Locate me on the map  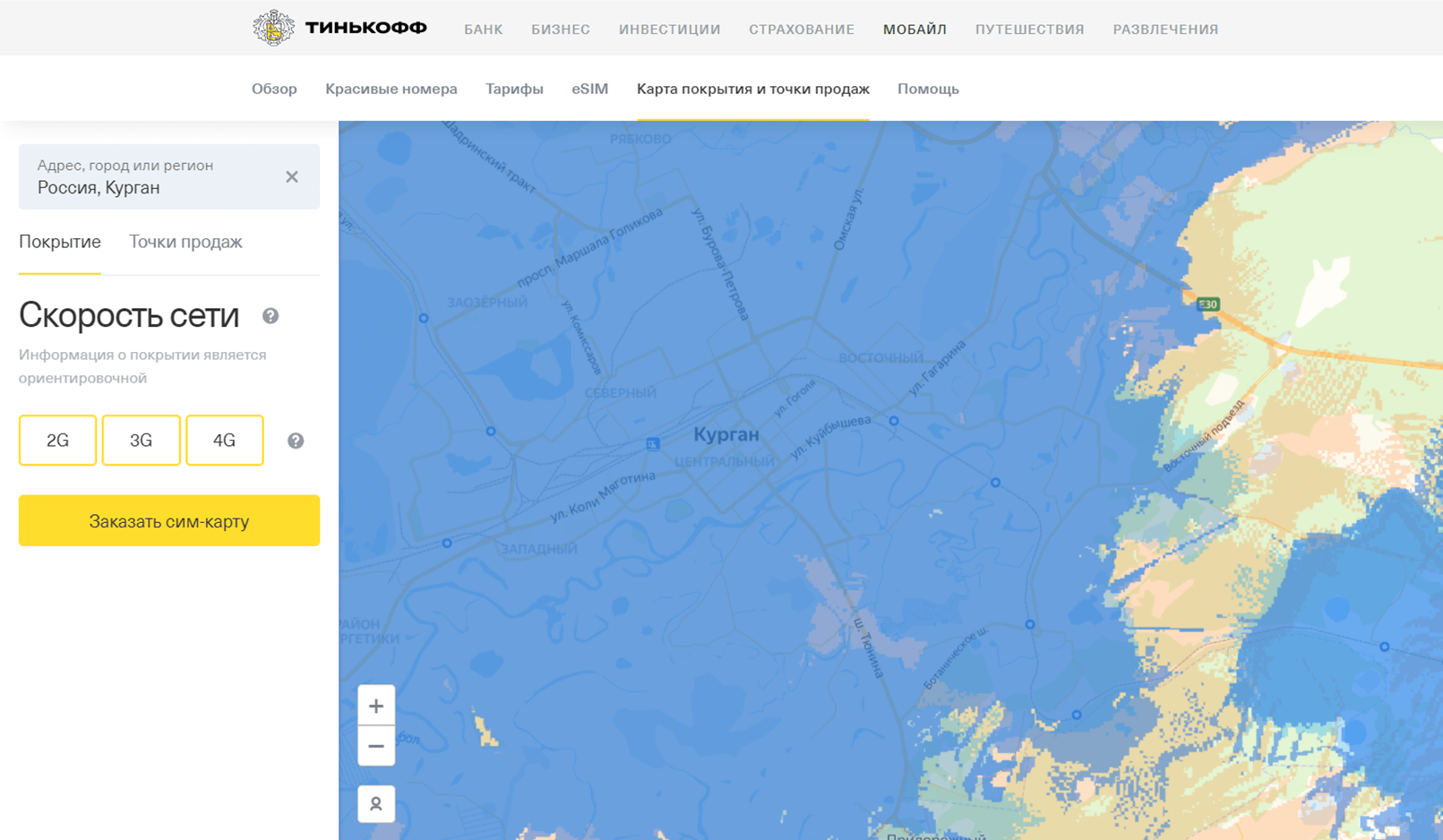pos(376,804)
